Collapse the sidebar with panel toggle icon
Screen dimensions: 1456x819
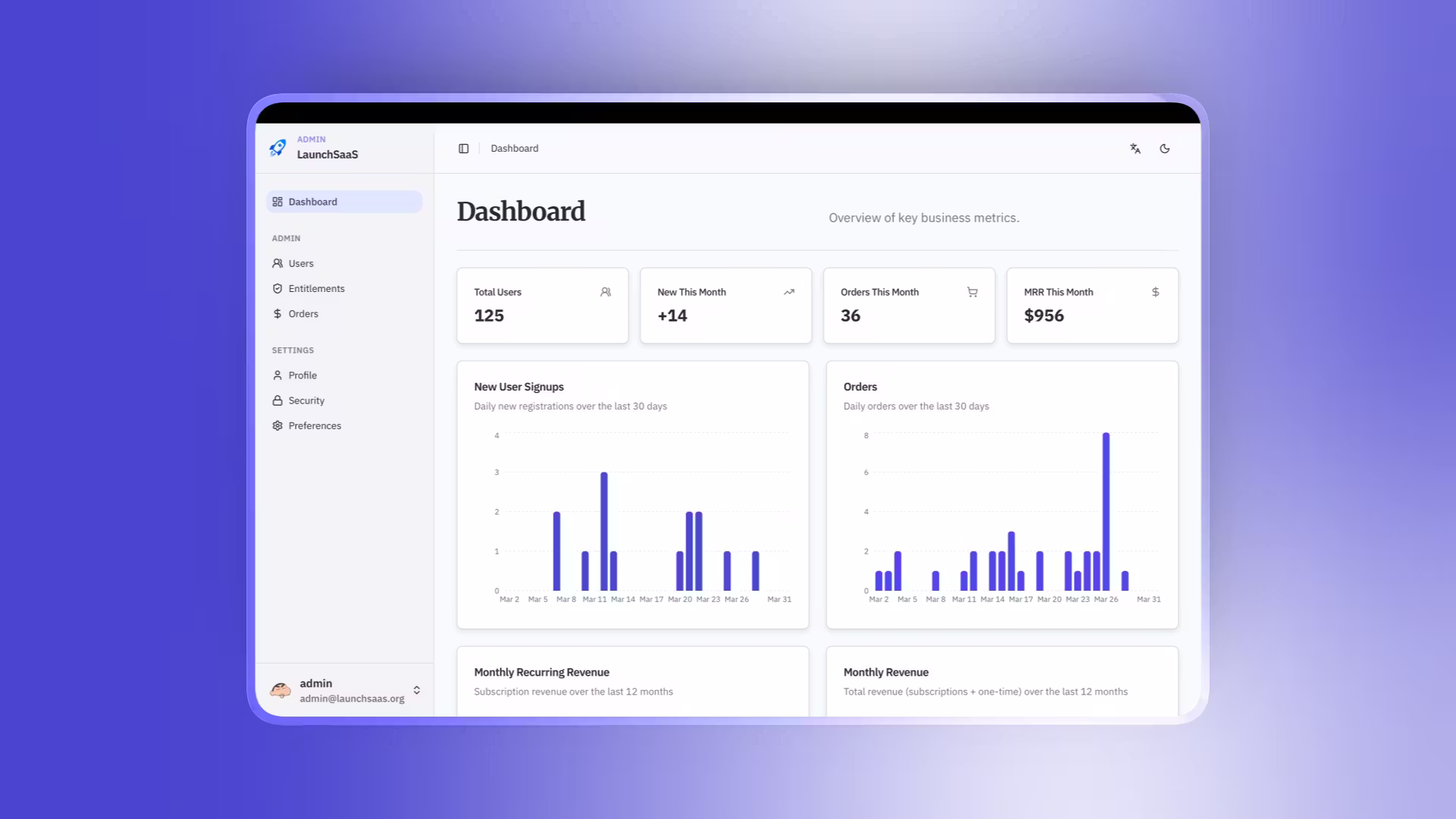coord(463,148)
